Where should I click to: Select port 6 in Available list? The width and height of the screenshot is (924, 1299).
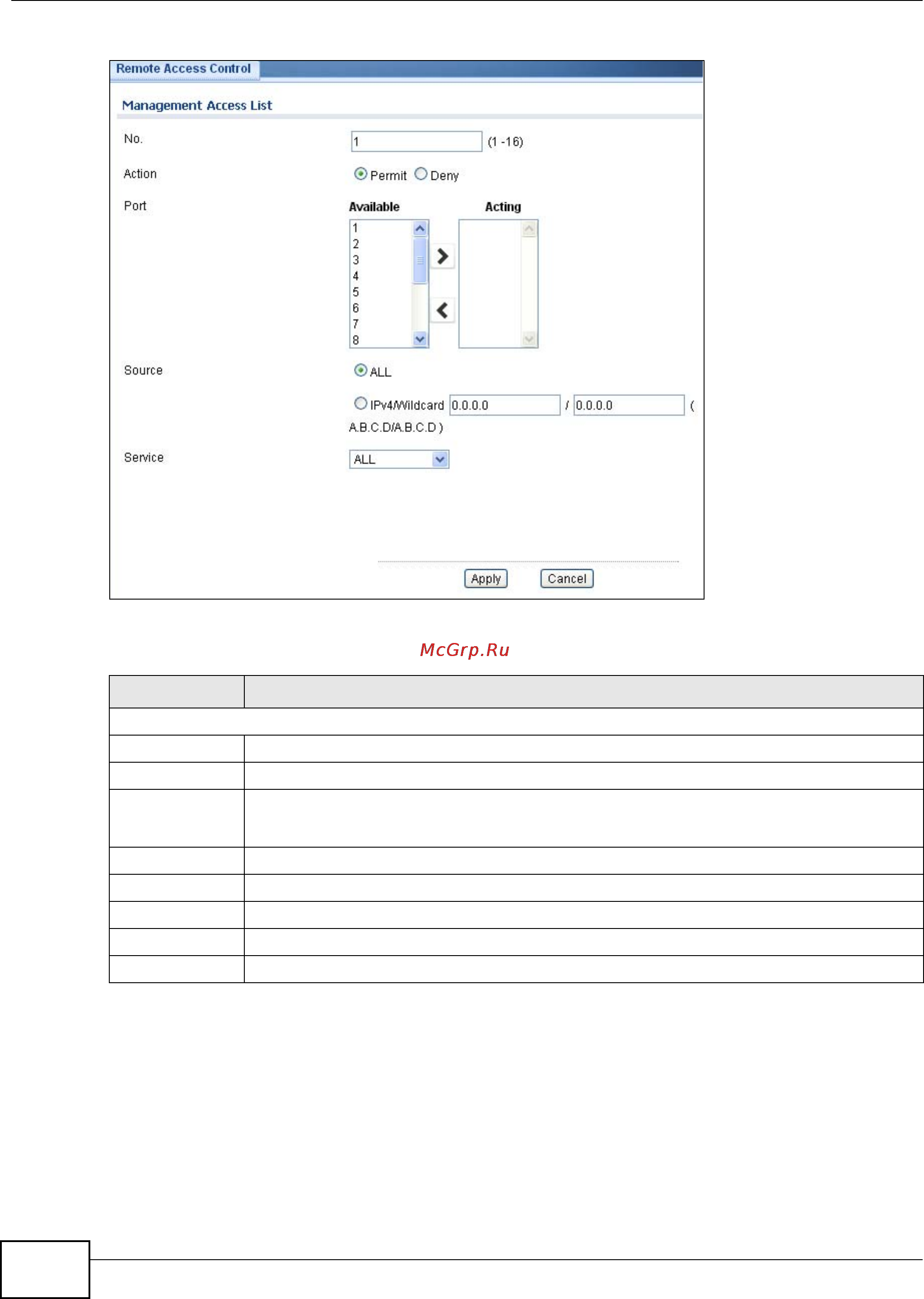381,308
